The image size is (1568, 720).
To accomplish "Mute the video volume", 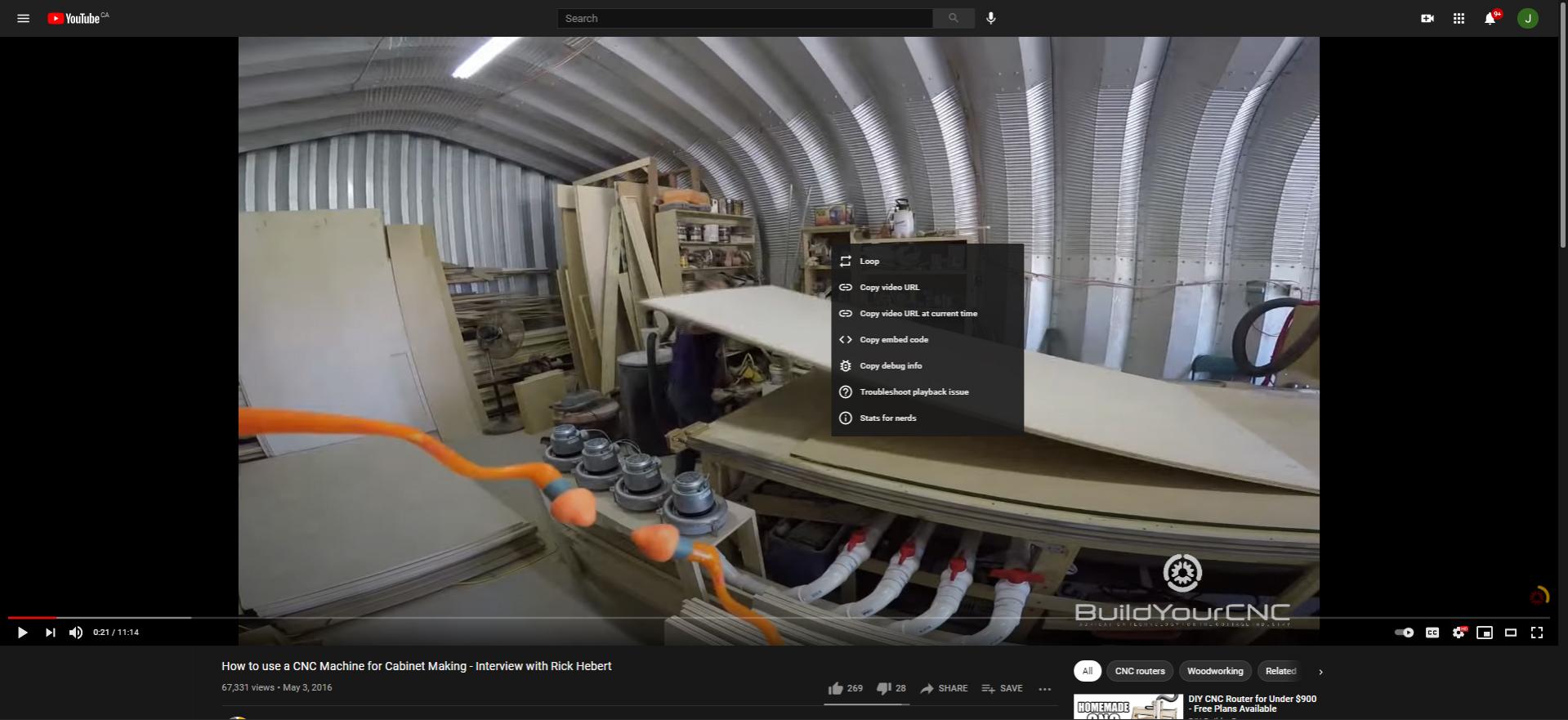I will [76, 633].
